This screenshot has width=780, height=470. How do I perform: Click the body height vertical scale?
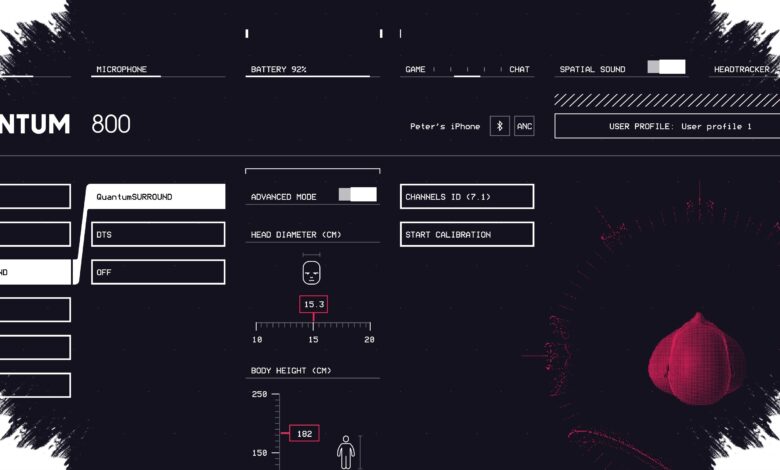(276, 431)
